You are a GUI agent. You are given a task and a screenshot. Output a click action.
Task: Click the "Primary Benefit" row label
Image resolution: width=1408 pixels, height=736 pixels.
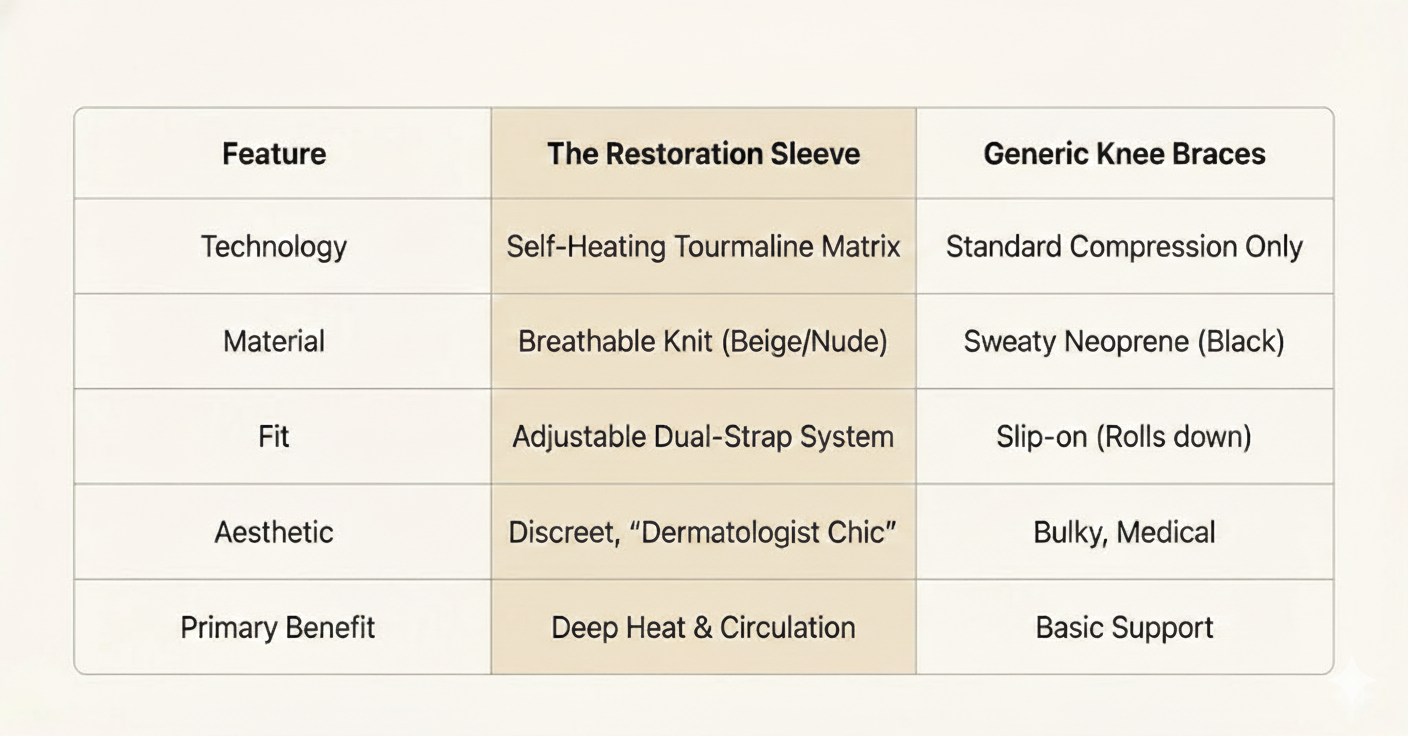(278, 628)
